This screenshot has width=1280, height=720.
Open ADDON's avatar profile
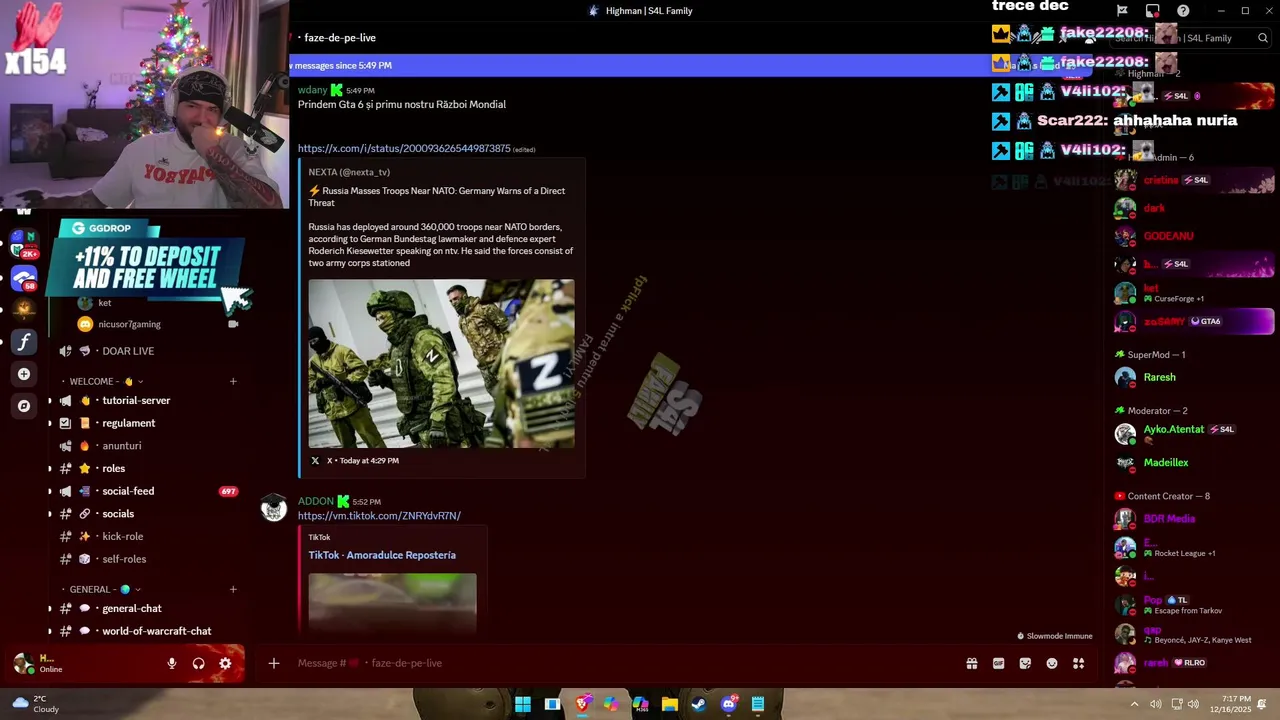pos(274,509)
